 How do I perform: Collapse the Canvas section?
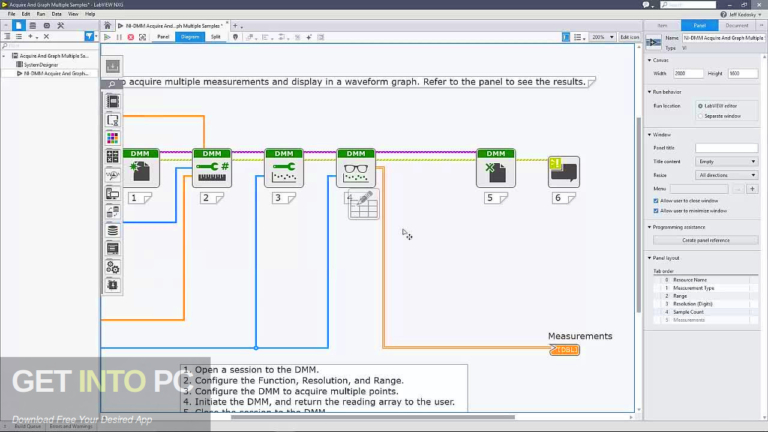650,60
